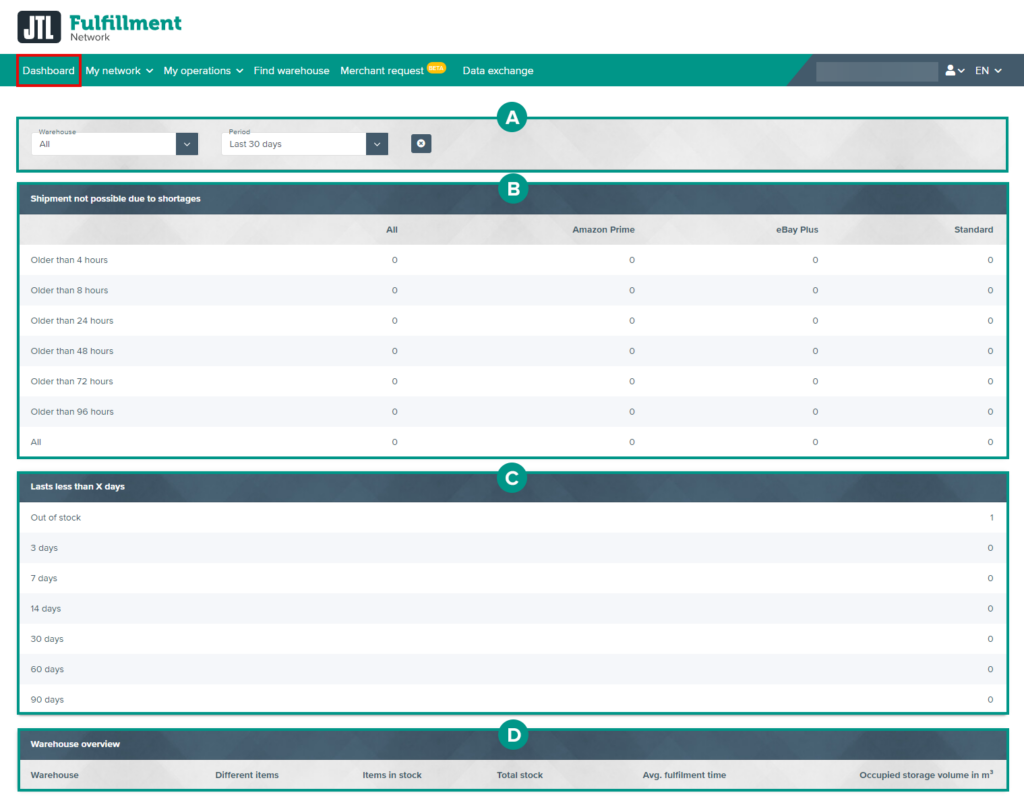Click the circled C section marker
Screen dimensions: 1024x801
(512, 478)
